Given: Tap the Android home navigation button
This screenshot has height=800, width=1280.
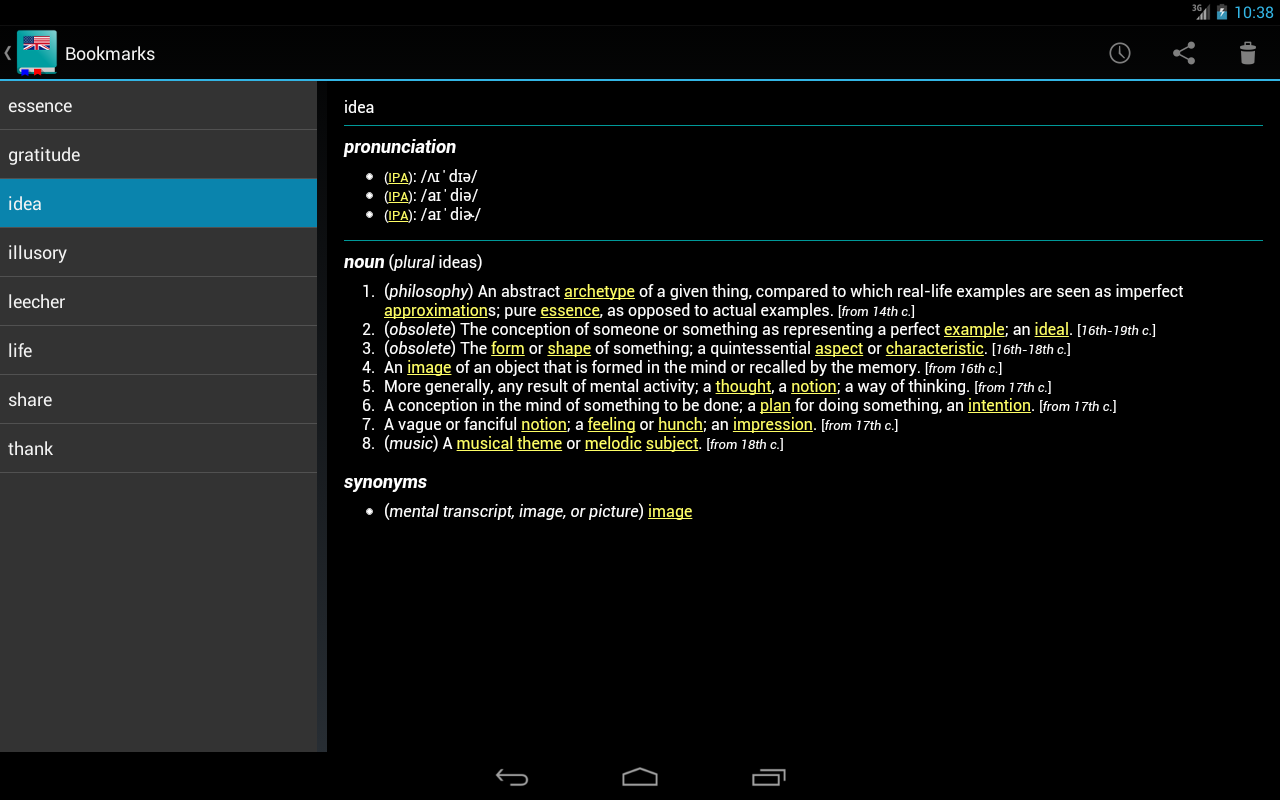Looking at the screenshot, I should point(640,777).
